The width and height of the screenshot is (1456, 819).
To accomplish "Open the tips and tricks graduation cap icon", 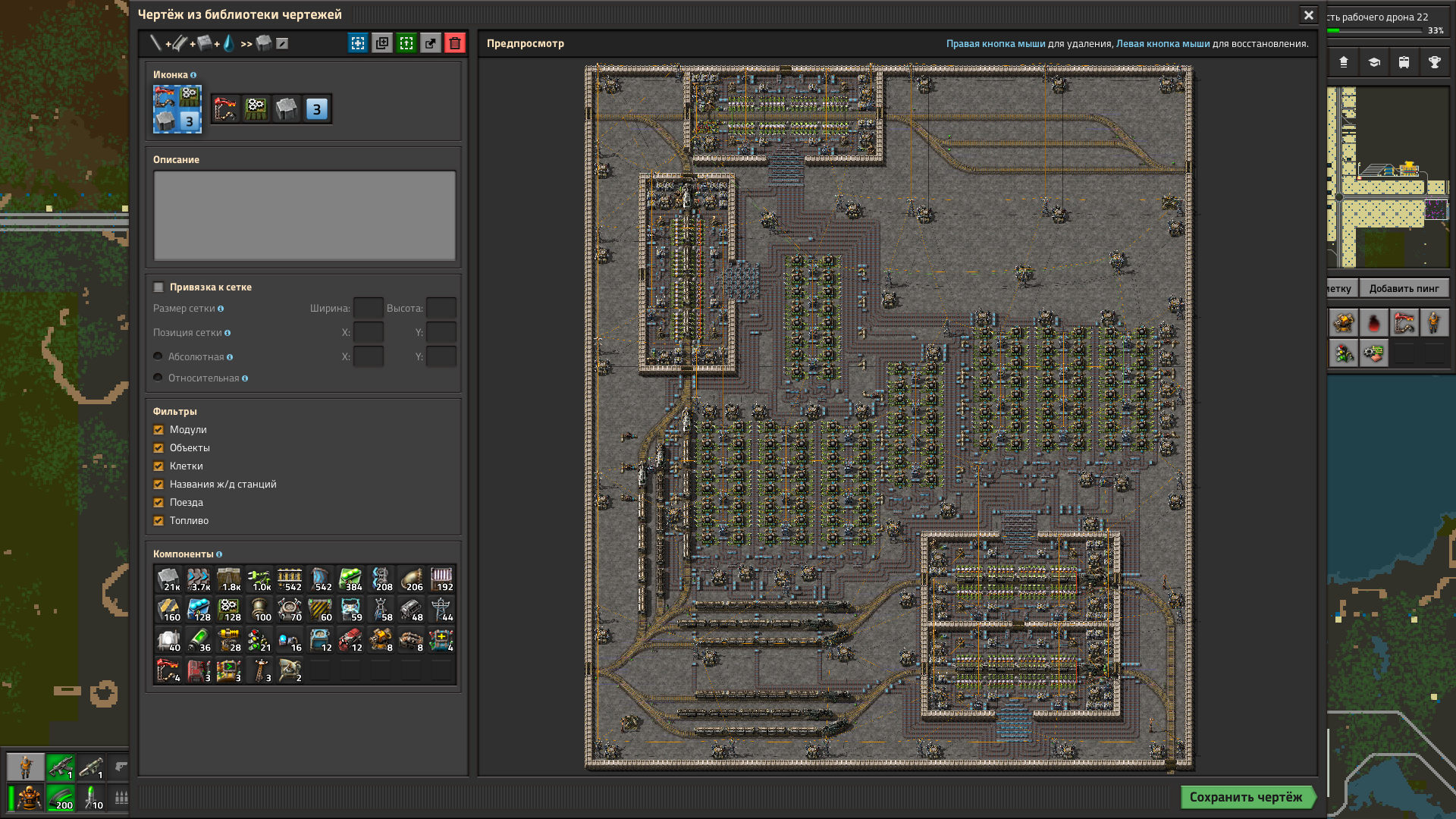I will tap(1373, 62).
